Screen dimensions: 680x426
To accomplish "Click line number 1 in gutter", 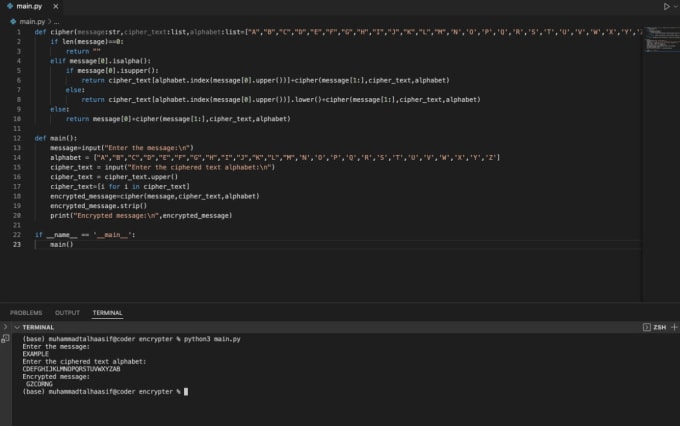I will coord(19,32).
